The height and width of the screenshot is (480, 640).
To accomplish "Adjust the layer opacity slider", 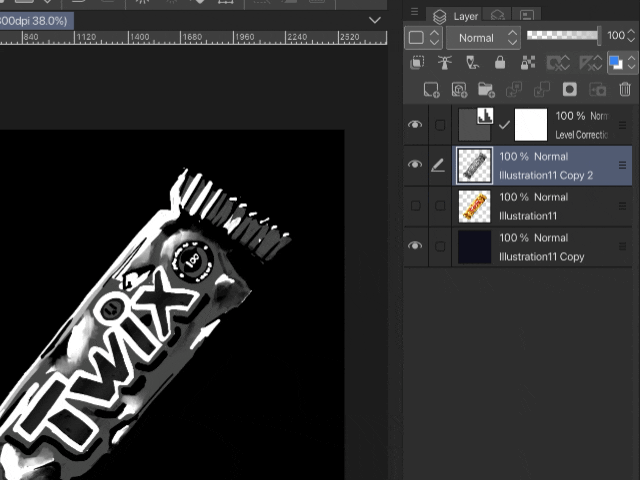I will pyautogui.click(x=564, y=36).
